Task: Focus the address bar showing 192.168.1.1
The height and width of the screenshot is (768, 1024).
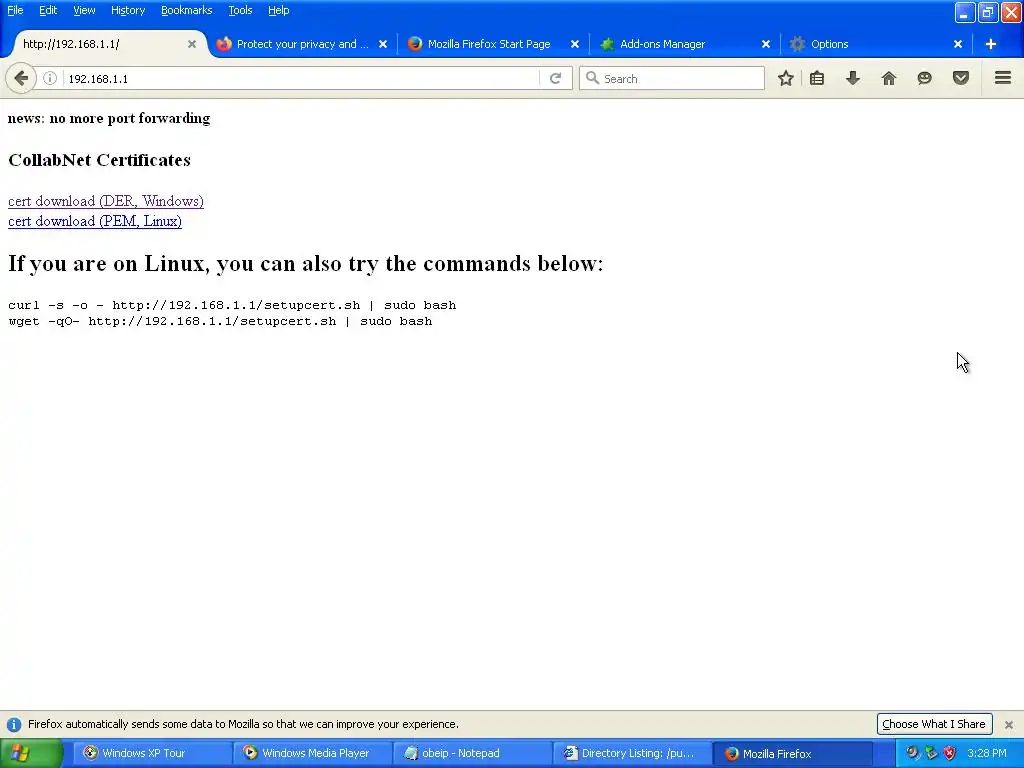Action: tap(300, 78)
